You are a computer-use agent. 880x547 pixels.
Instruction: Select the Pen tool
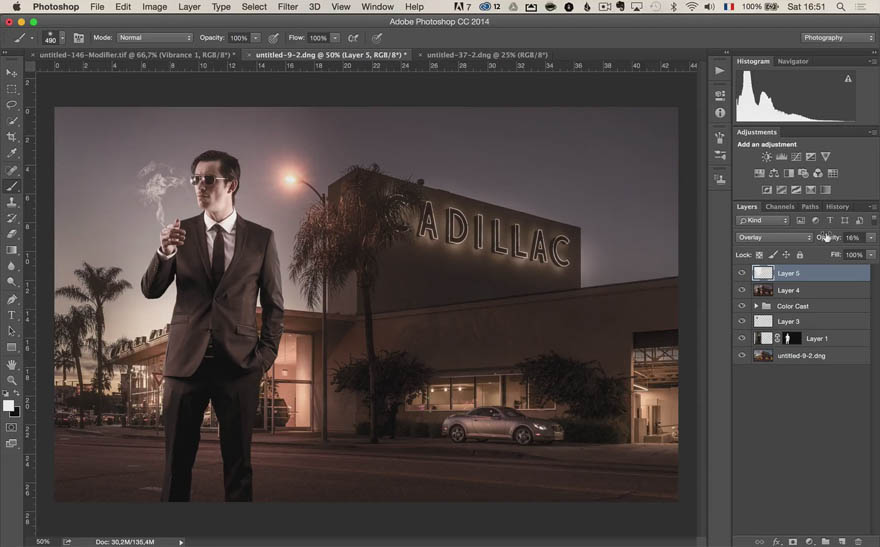(11, 299)
